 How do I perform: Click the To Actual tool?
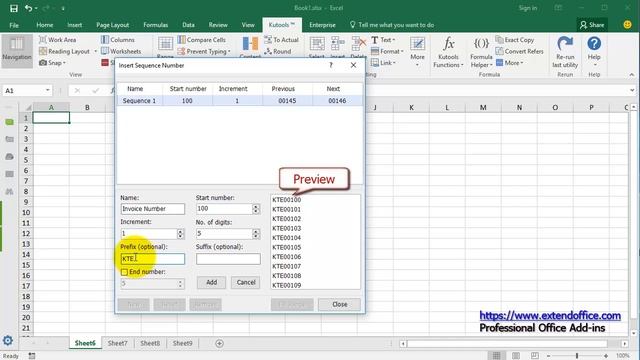click(281, 40)
